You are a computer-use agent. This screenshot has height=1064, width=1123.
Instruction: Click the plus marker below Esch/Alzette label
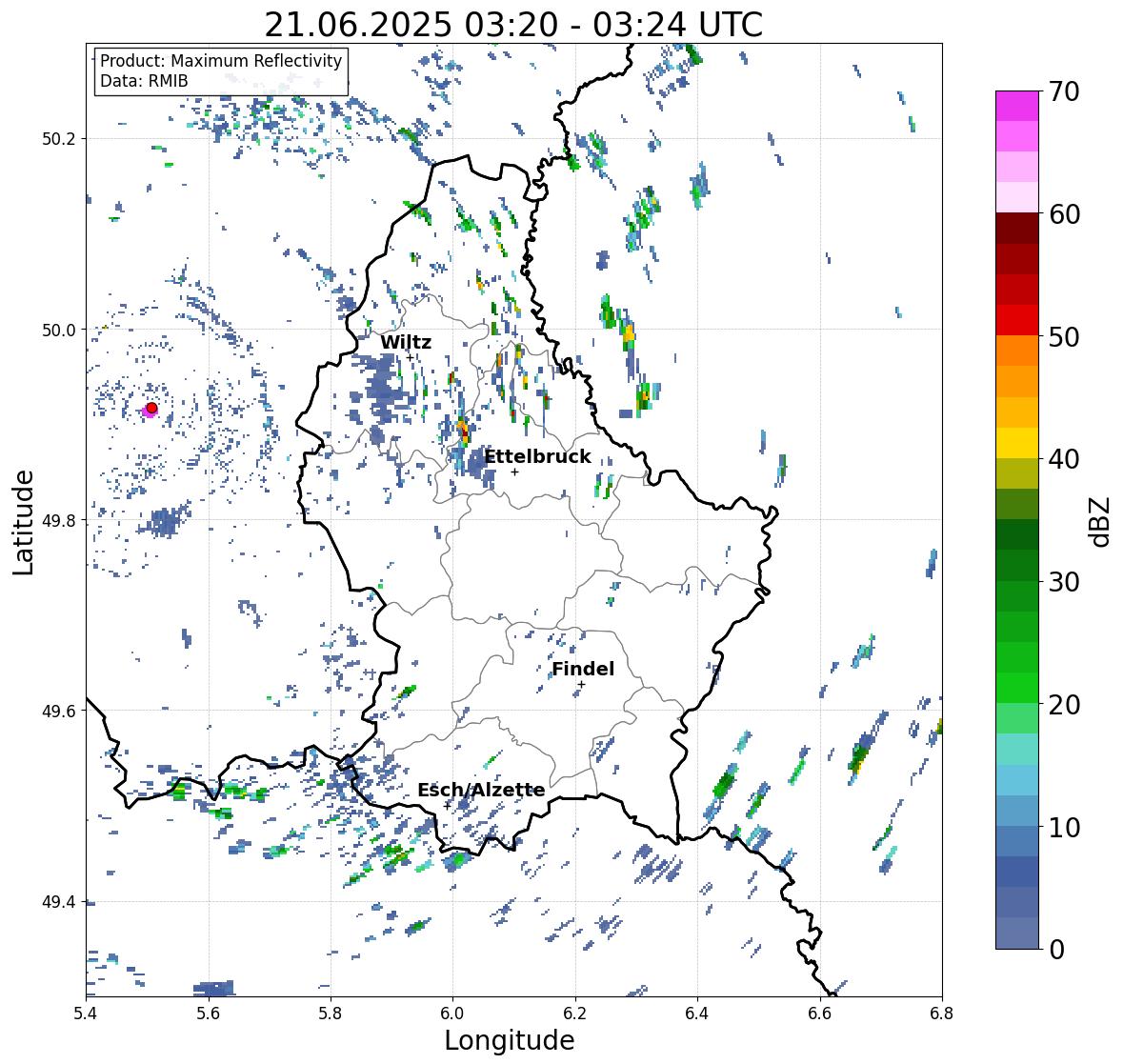click(447, 806)
